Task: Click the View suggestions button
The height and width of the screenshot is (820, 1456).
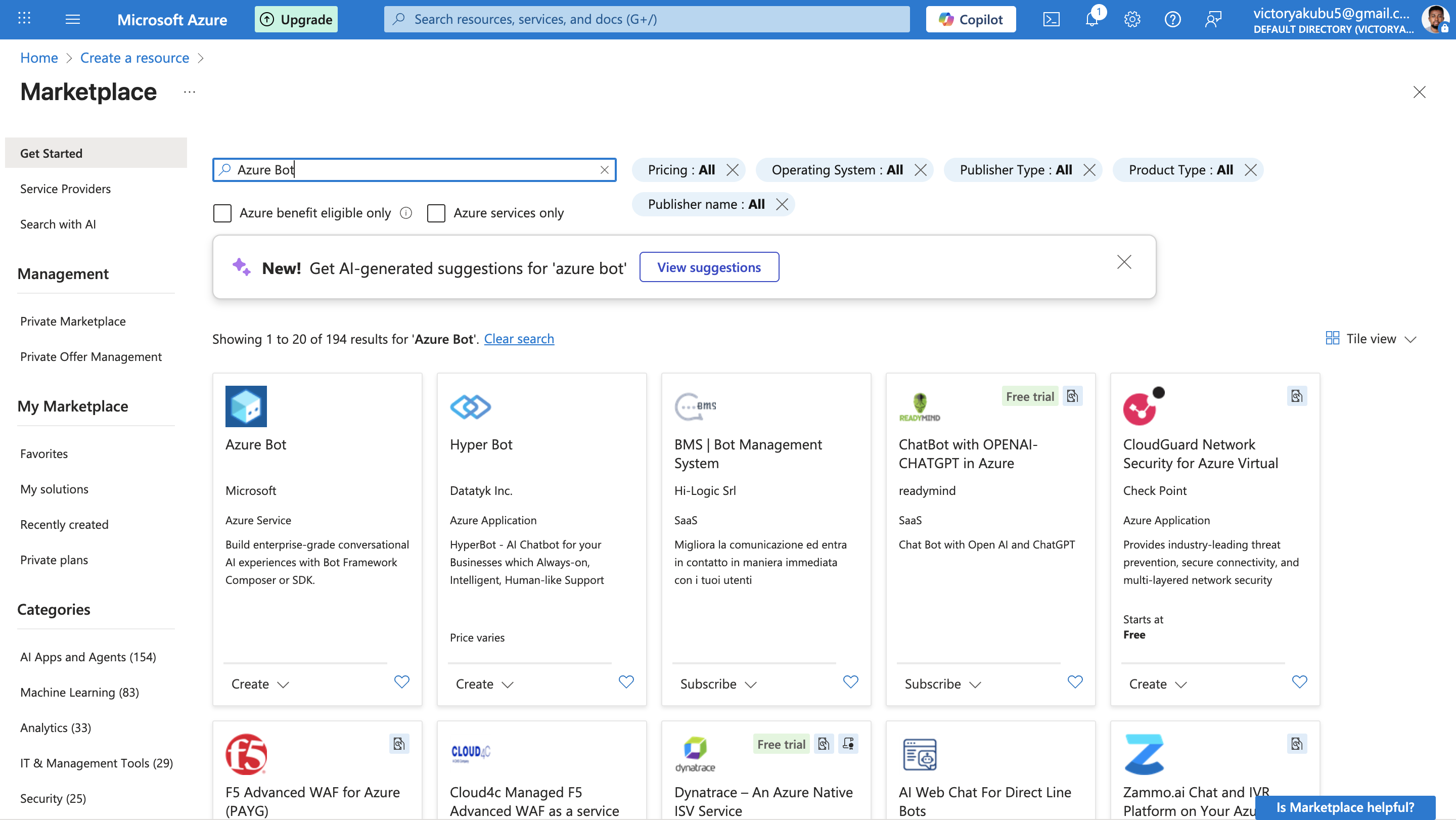Action: point(709,267)
